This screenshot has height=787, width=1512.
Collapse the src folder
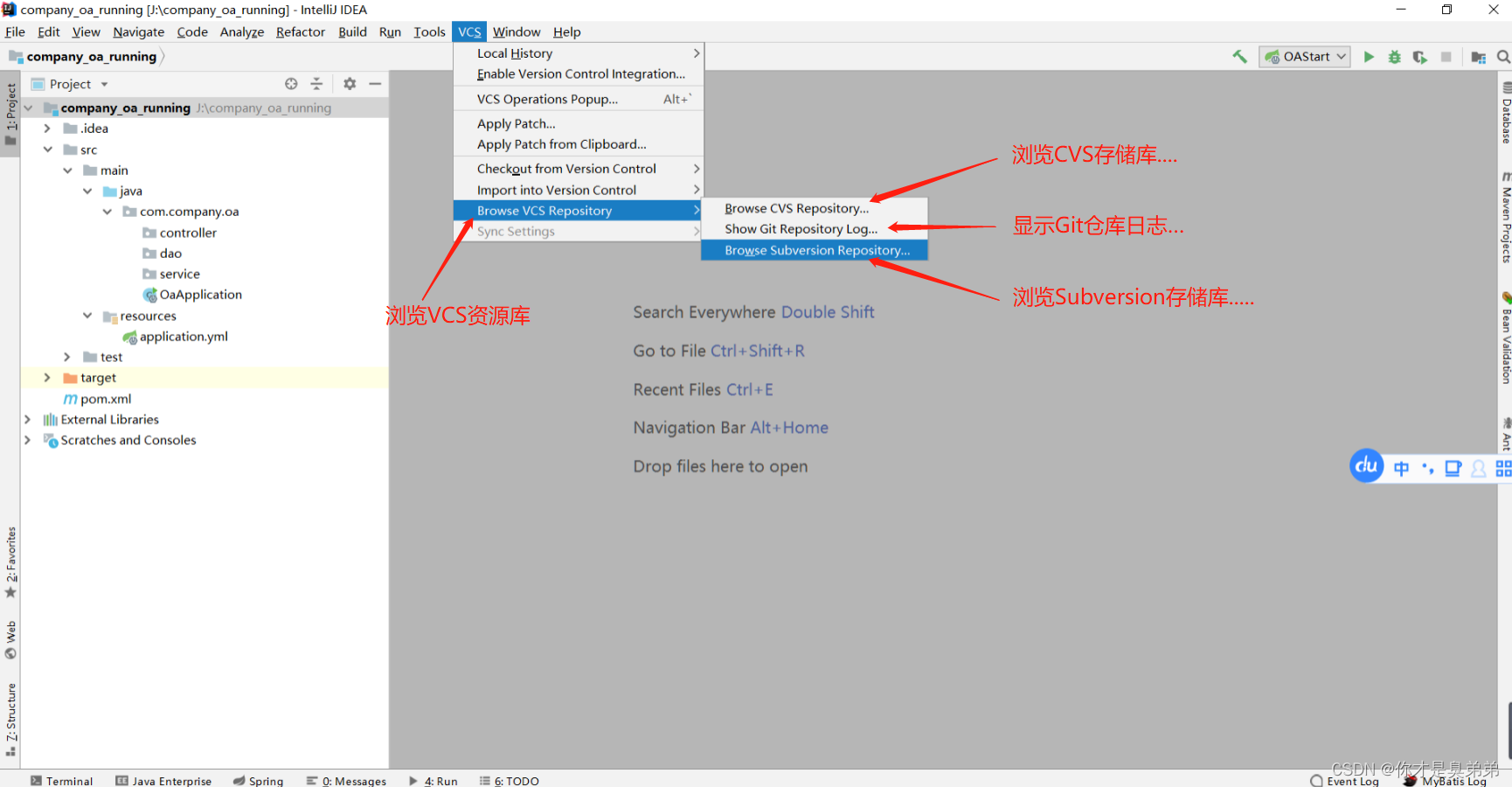click(47, 150)
